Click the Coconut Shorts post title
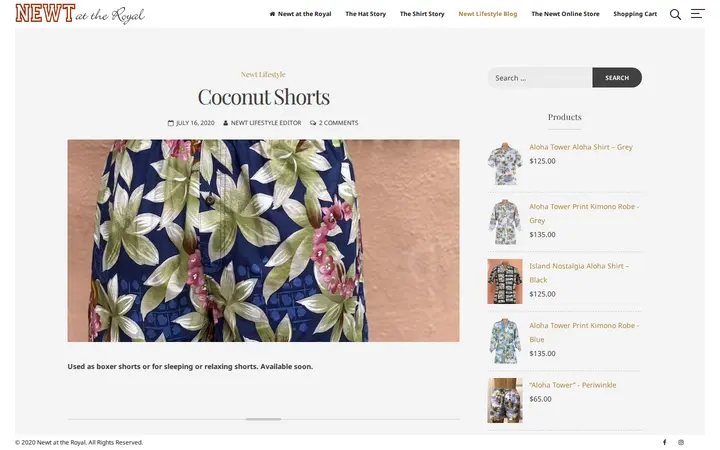The height and width of the screenshot is (450, 720). click(264, 97)
